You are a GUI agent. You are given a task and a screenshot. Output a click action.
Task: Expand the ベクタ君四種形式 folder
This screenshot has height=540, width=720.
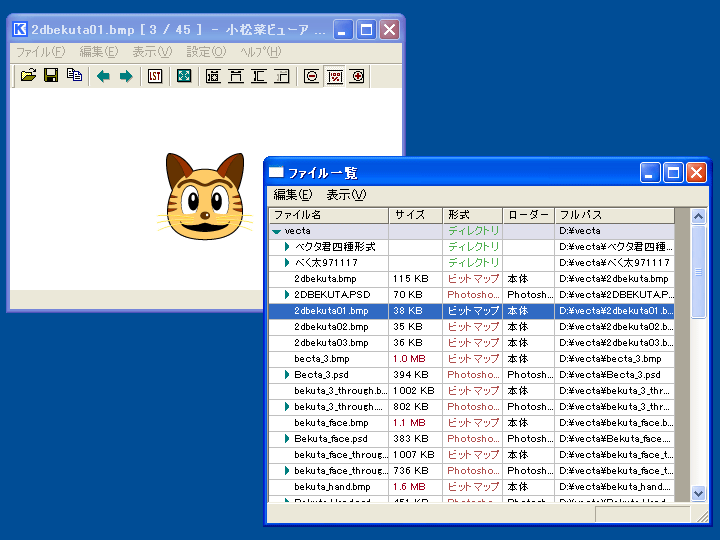coord(287,247)
